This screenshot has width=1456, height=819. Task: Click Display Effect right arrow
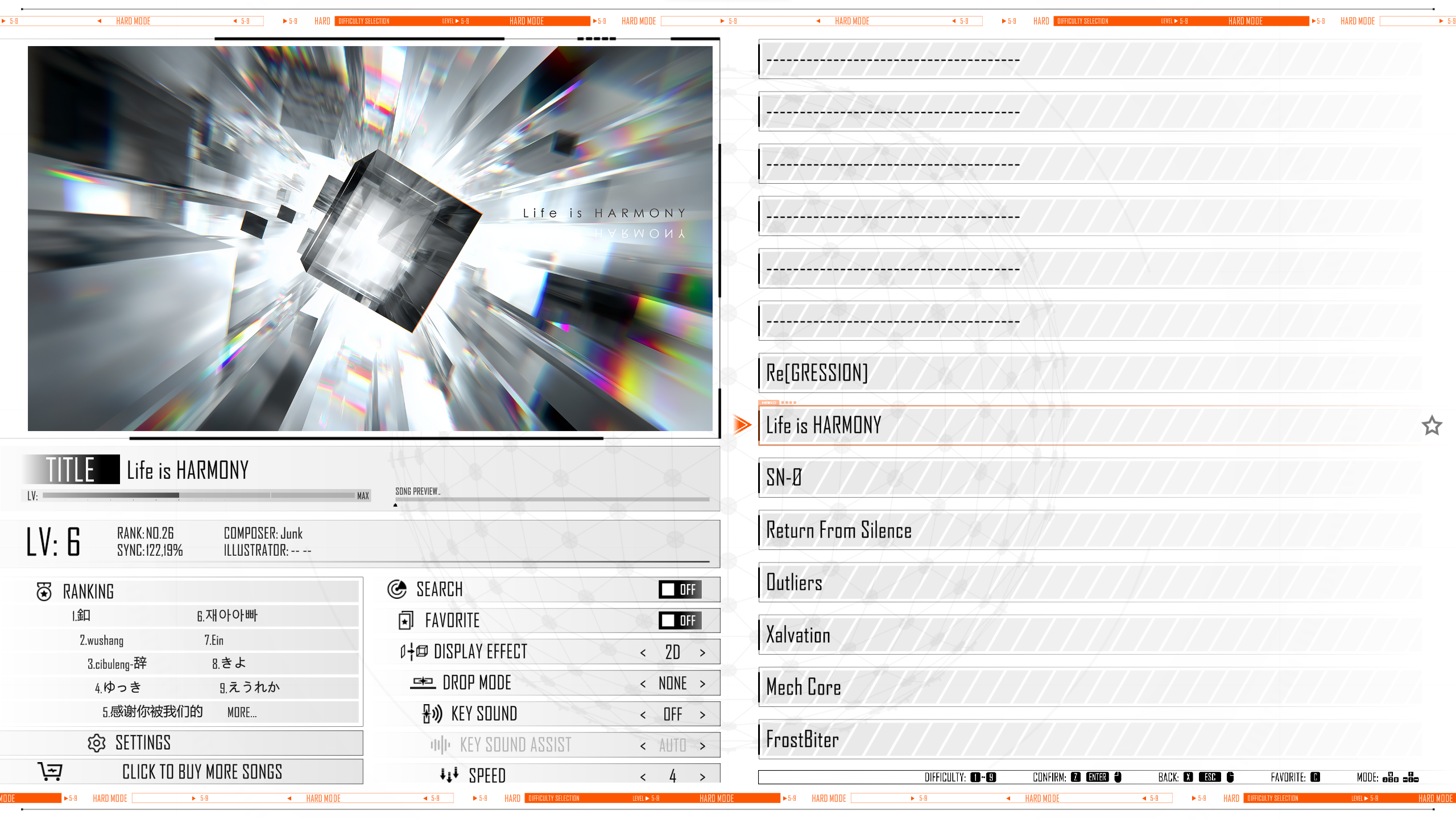[703, 653]
